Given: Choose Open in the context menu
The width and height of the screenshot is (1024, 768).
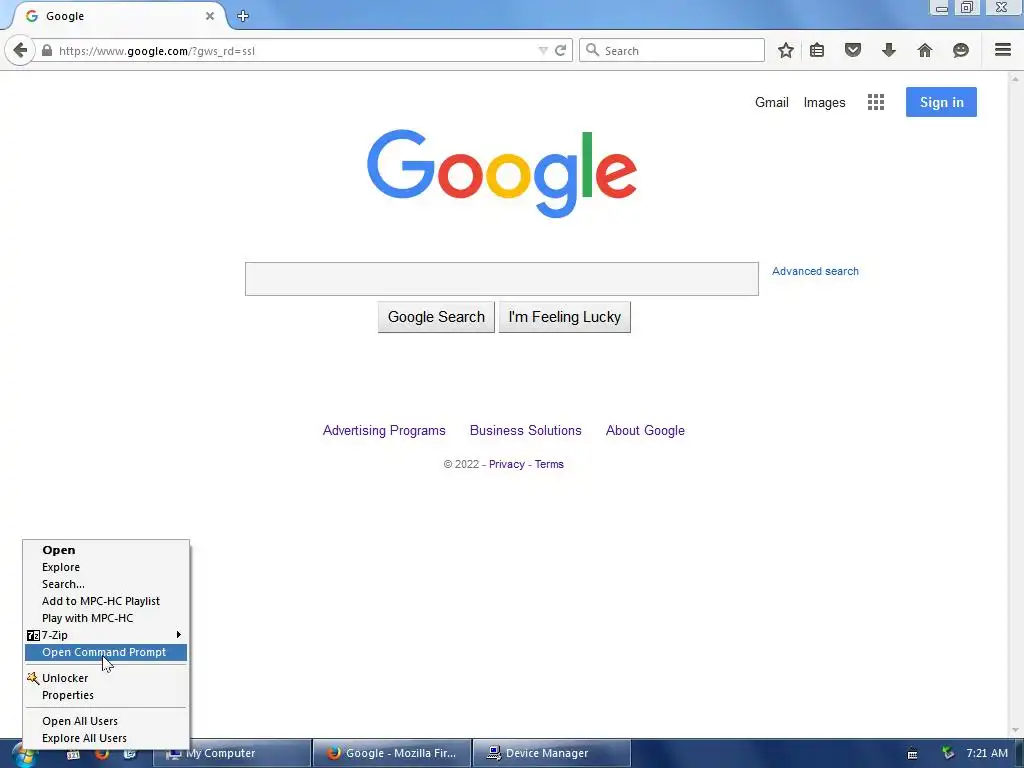Looking at the screenshot, I should 106,550.
